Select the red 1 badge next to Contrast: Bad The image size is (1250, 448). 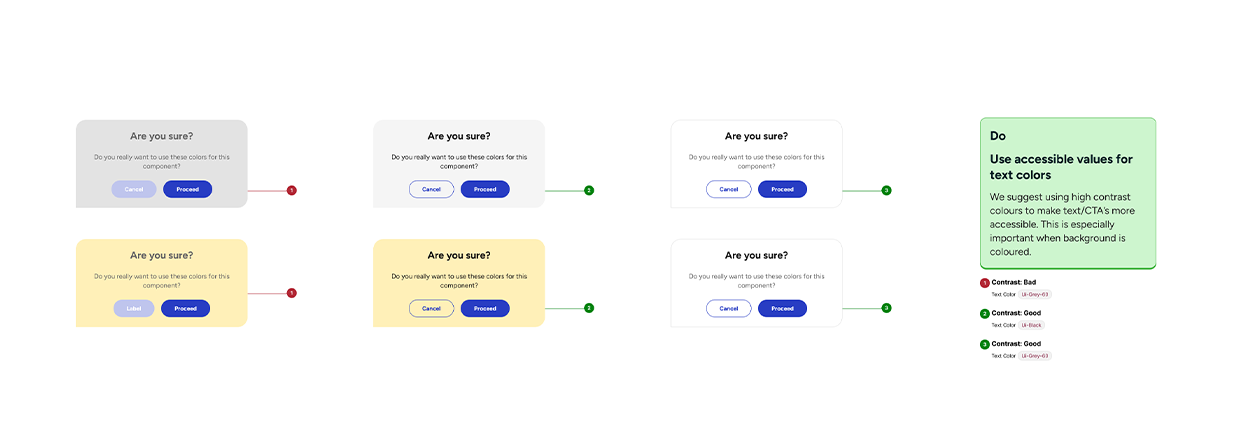click(x=985, y=283)
